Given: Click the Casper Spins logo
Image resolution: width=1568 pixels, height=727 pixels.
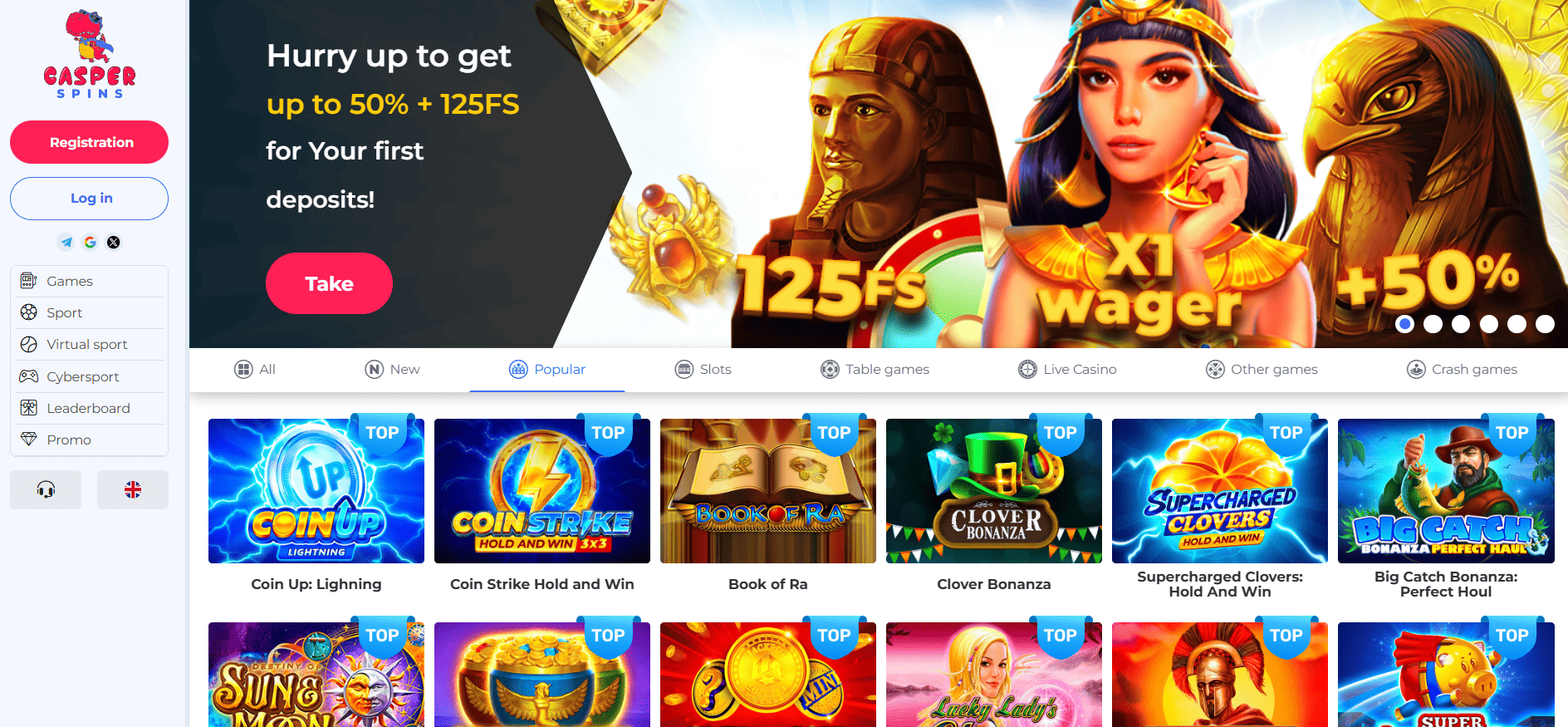Looking at the screenshot, I should [x=90, y=55].
